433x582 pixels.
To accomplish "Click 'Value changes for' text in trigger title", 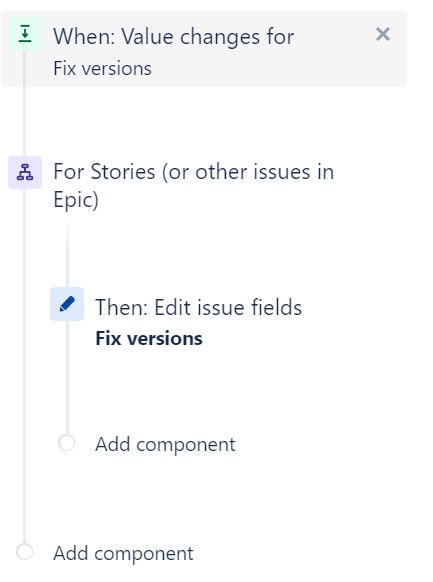I will [208, 37].
